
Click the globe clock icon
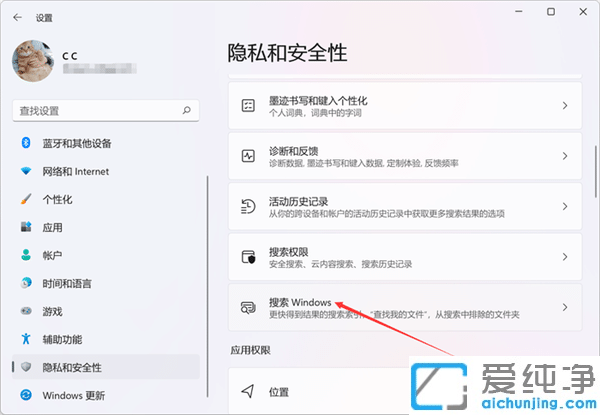pyautogui.click(x=26, y=283)
